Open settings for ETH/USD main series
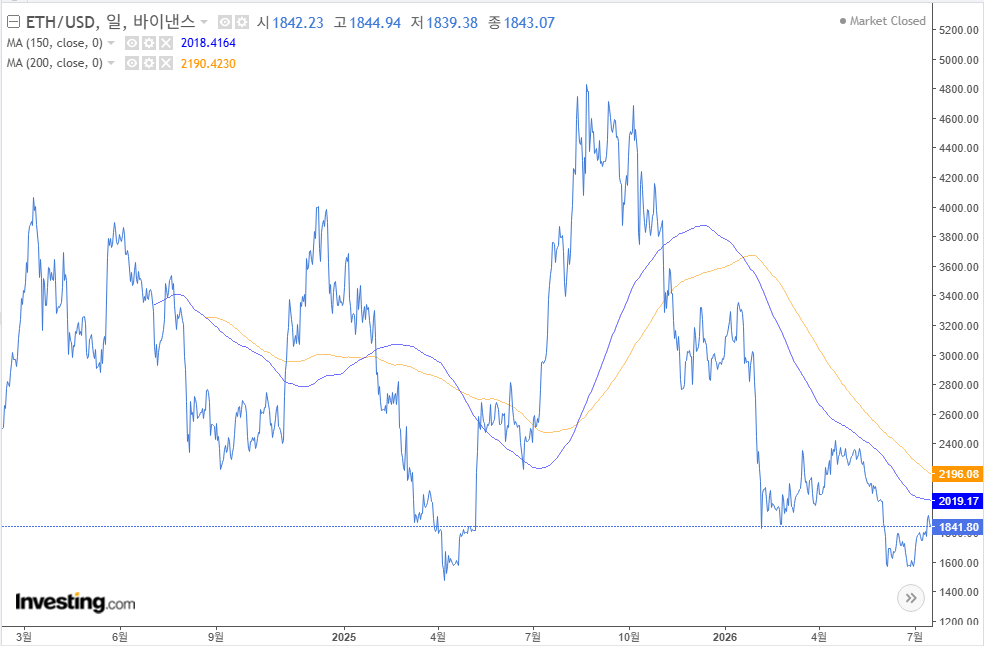 242,23
